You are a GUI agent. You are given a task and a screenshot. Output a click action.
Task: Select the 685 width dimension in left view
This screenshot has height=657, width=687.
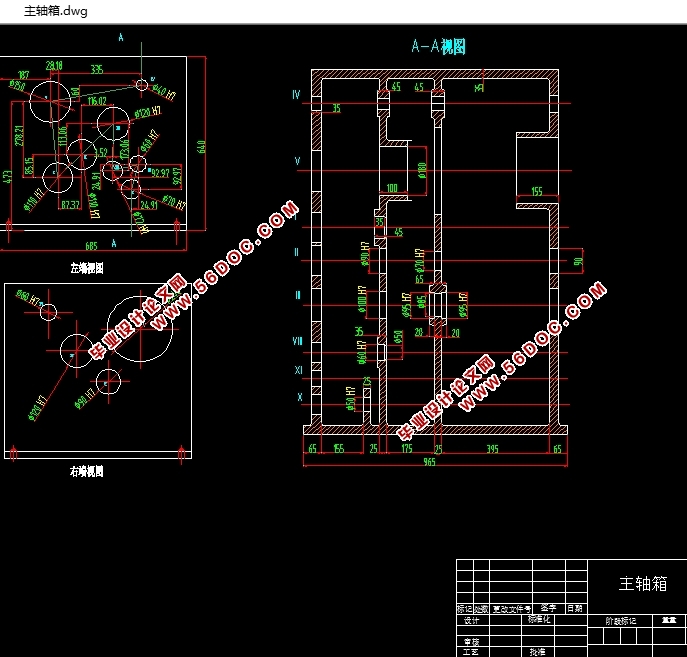tap(92, 245)
